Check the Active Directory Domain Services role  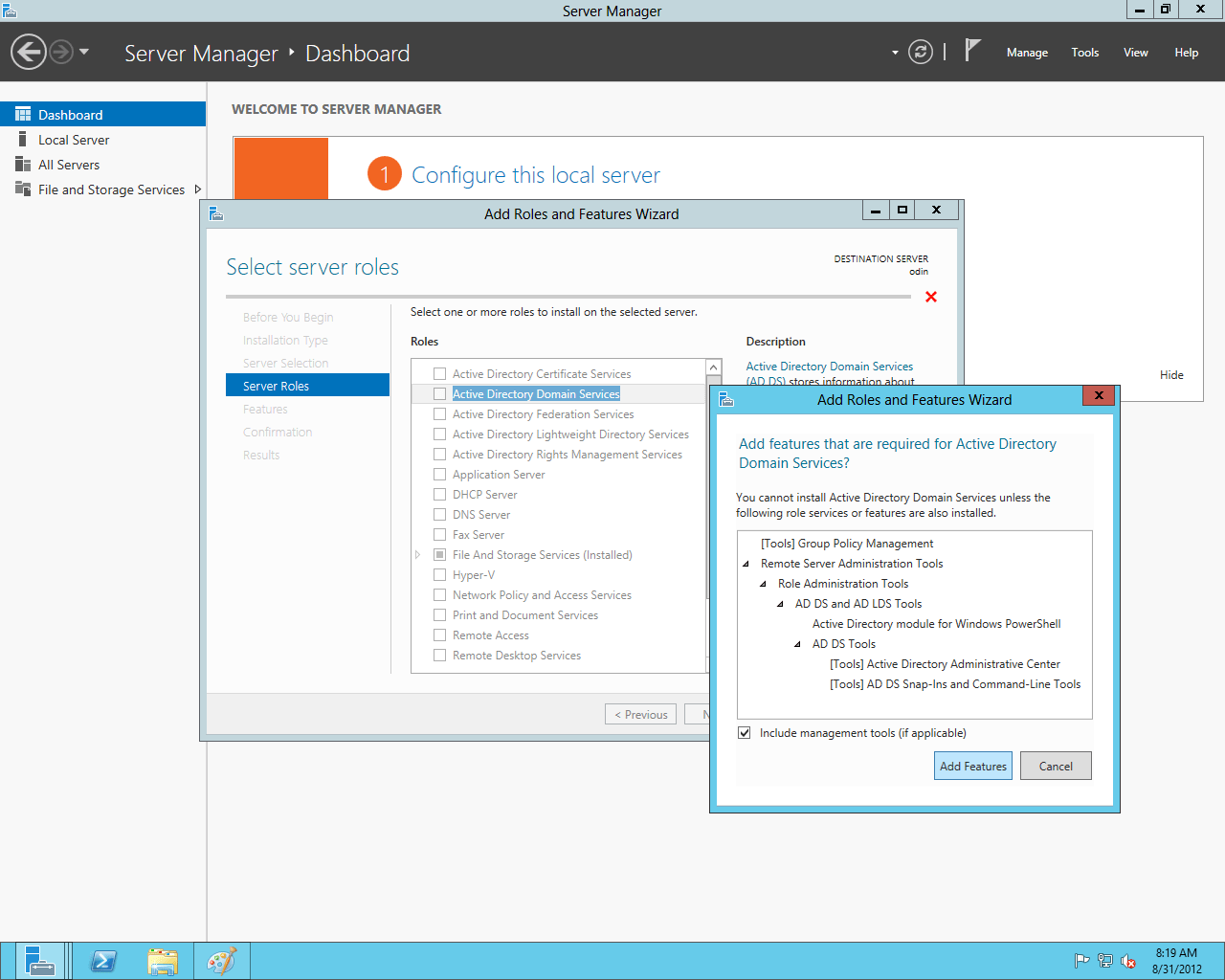439,393
